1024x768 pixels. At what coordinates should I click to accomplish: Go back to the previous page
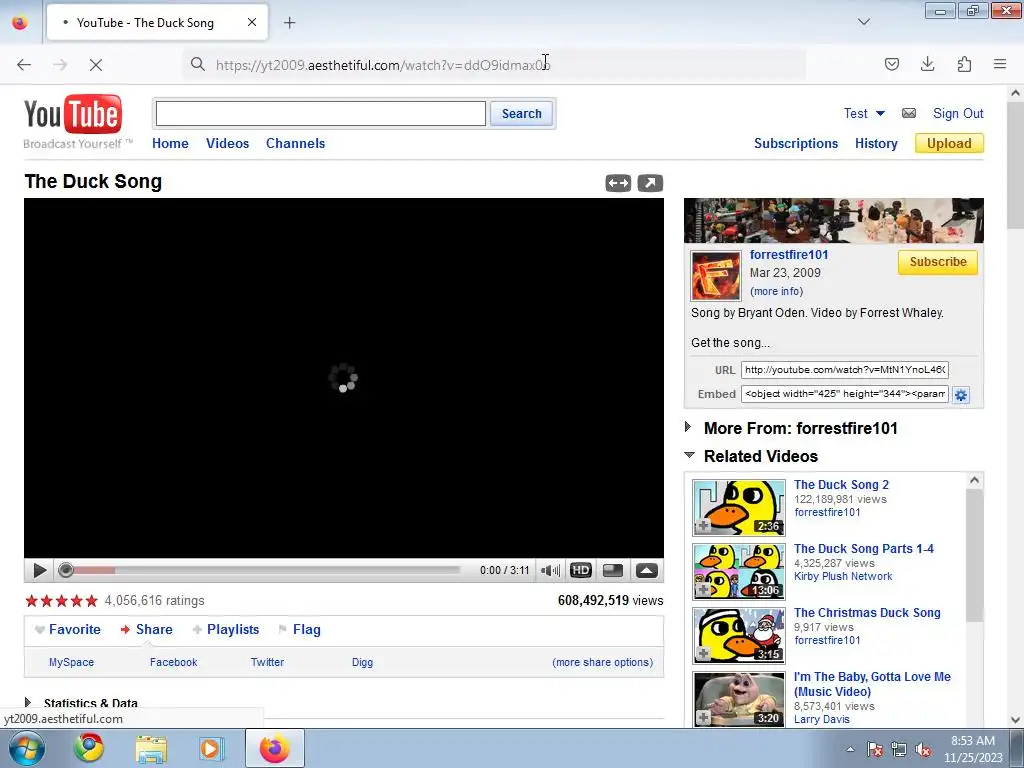[x=24, y=65]
